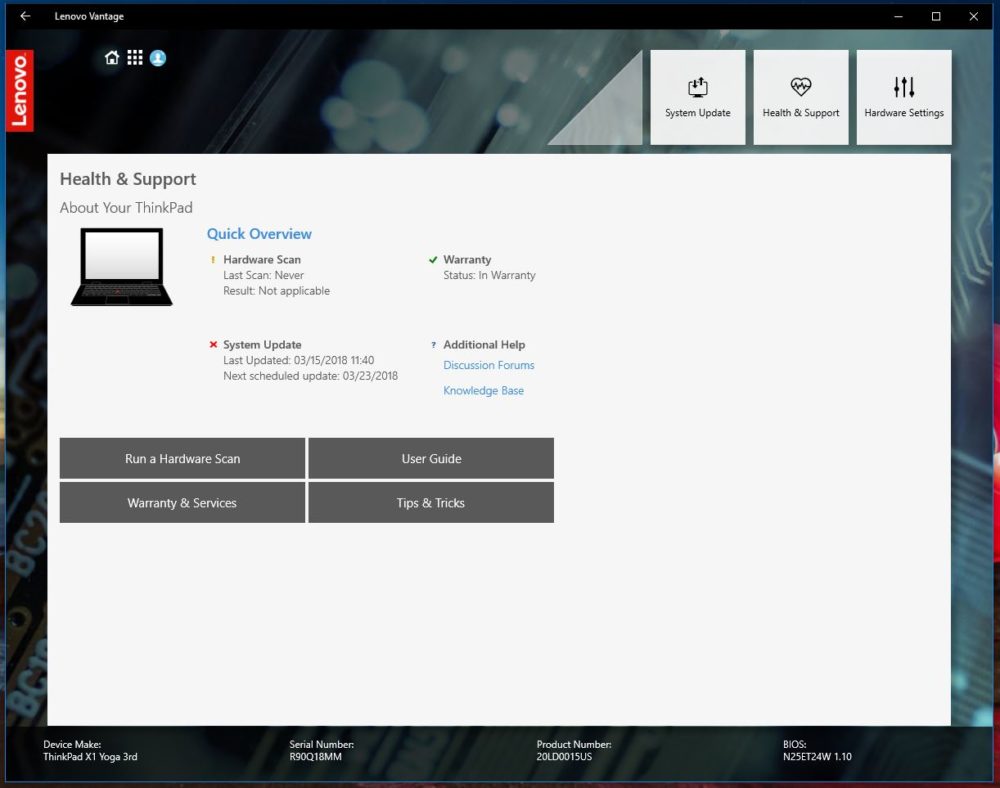Viewport: 1000px width, 788px height.
Task: Click the About Your ThinkPad subtitle
Action: click(126, 208)
